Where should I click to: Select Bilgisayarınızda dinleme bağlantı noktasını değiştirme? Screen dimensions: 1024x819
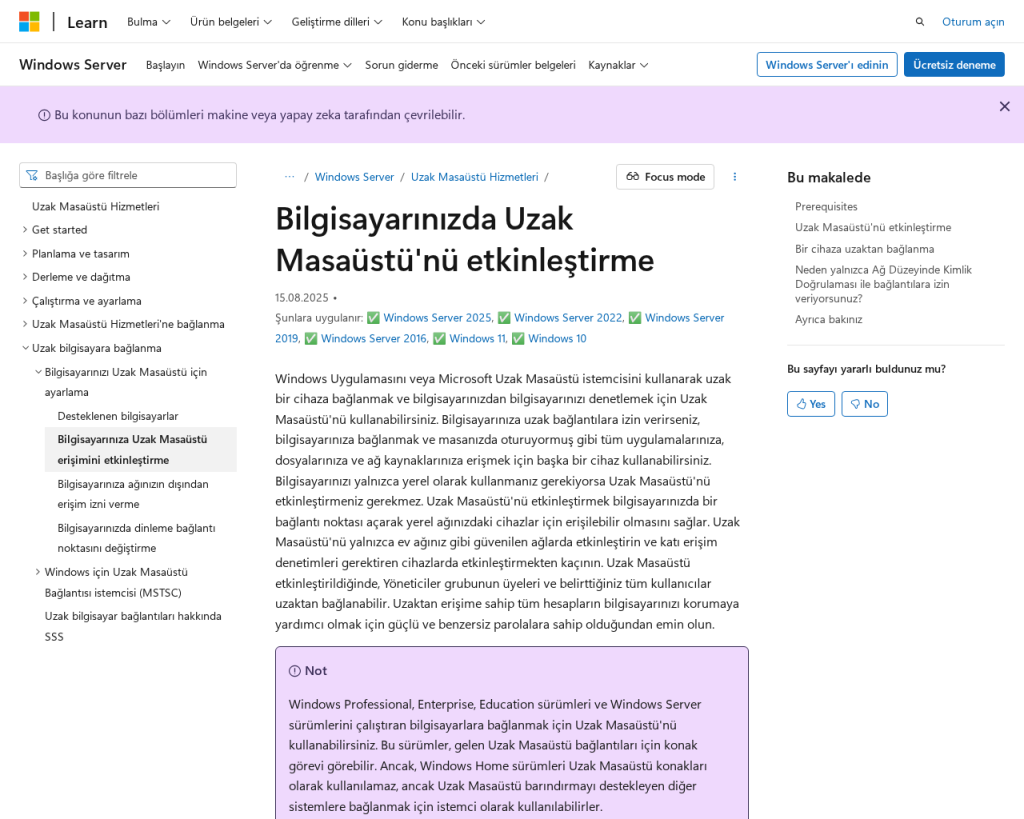tap(136, 538)
